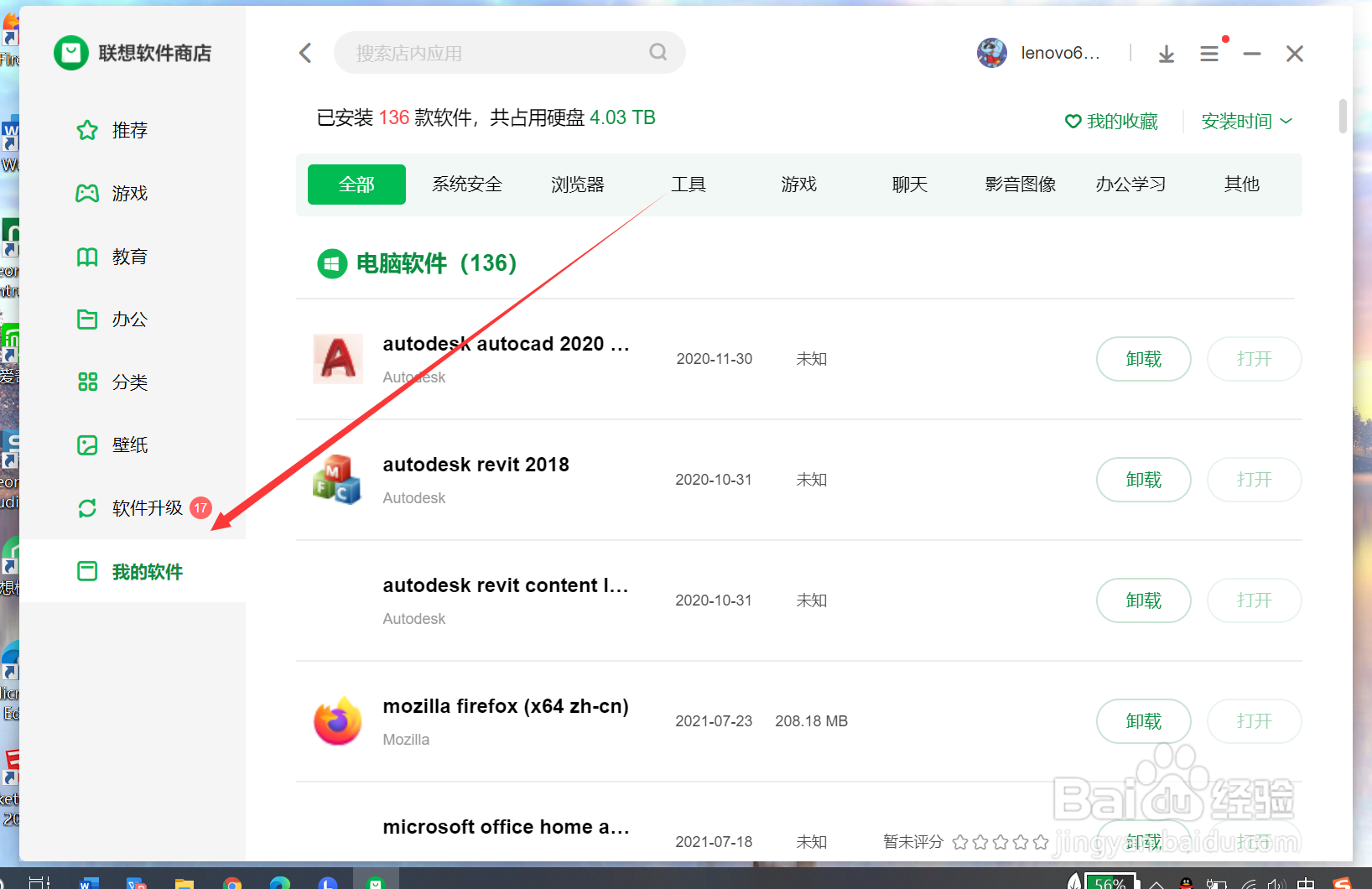1372x889 pixels.
Task: Uninstall autodesk revit content libraries
Action: pos(1144,600)
